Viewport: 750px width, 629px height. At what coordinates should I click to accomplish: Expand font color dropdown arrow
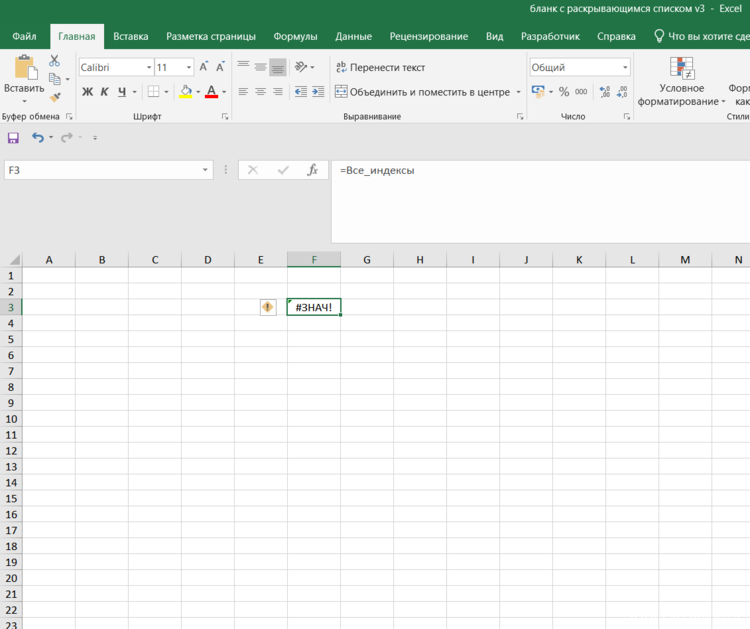224,91
